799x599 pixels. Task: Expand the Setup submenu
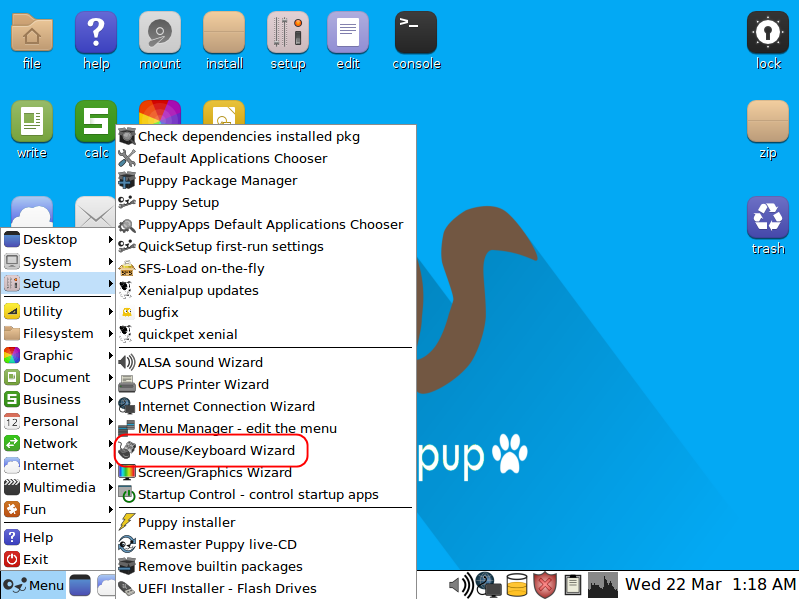pos(58,283)
